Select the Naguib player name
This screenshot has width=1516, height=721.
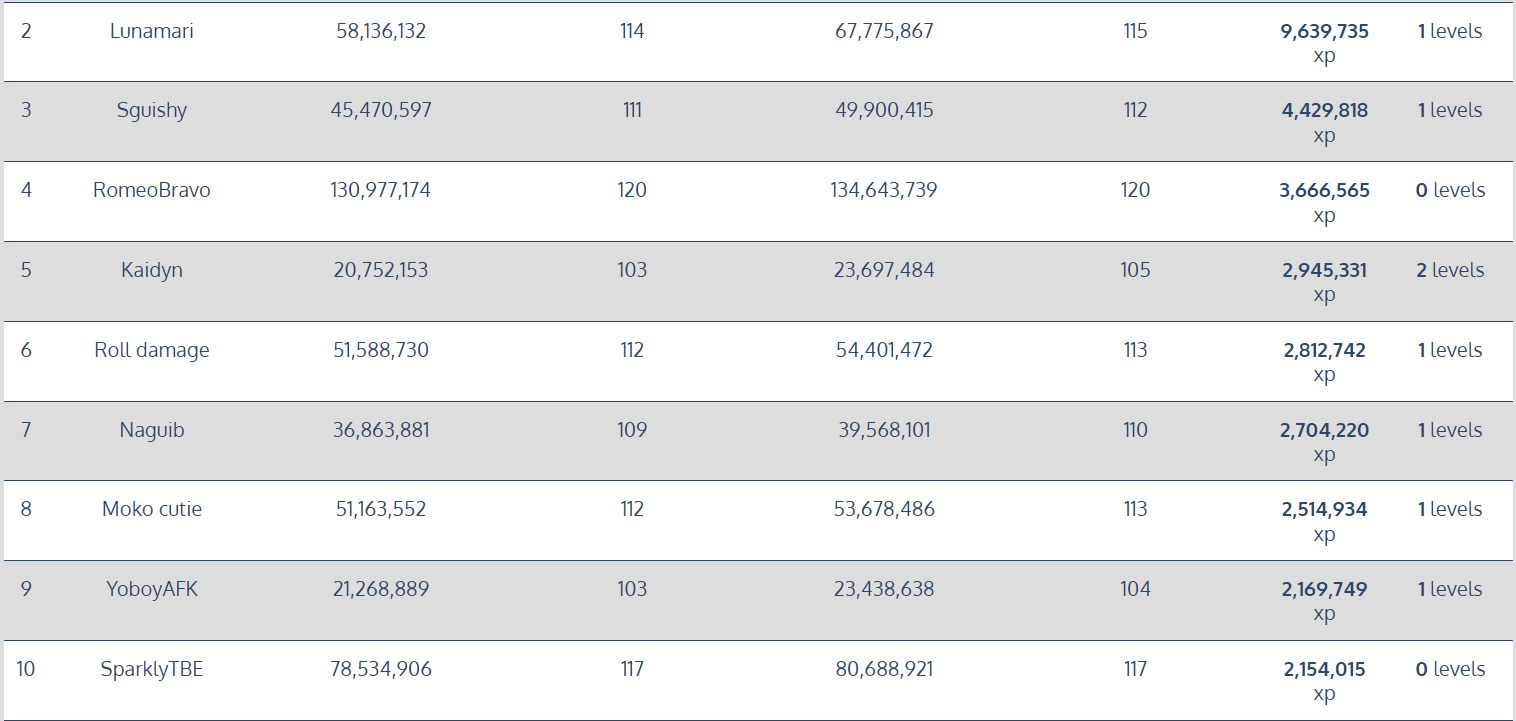152,430
